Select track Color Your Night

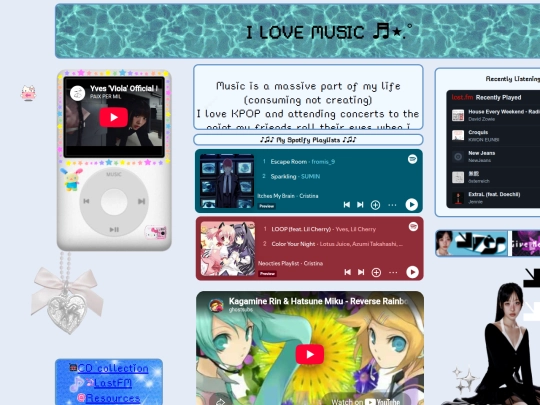[332, 244]
